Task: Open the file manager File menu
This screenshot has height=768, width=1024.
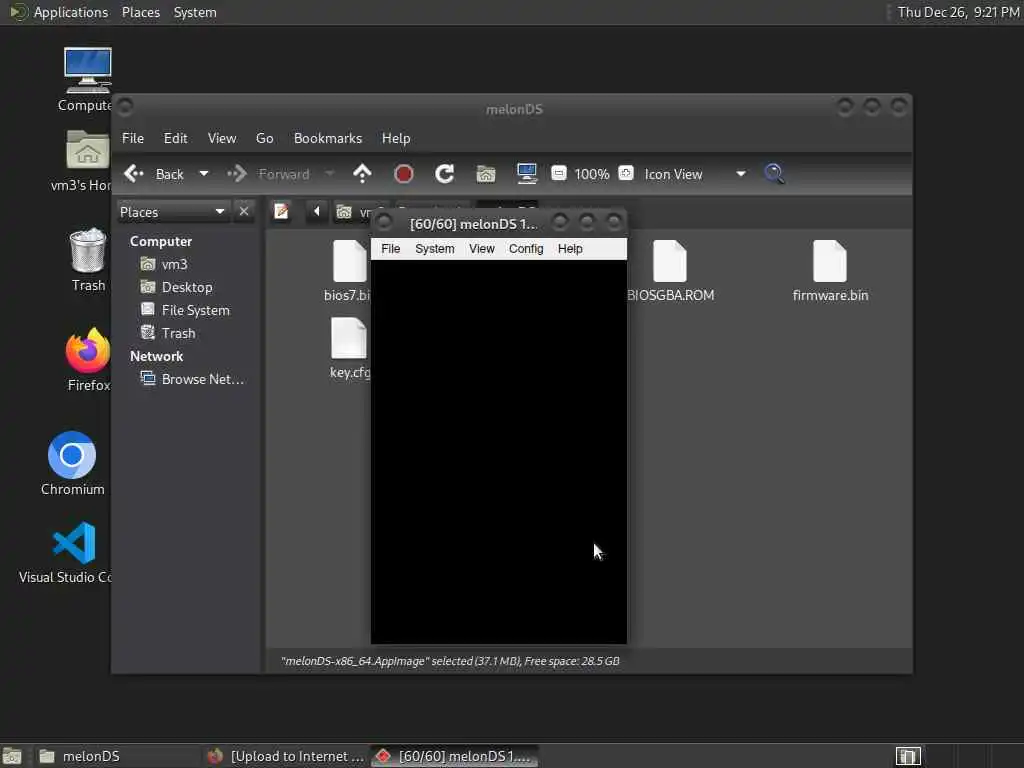Action: pos(133,138)
